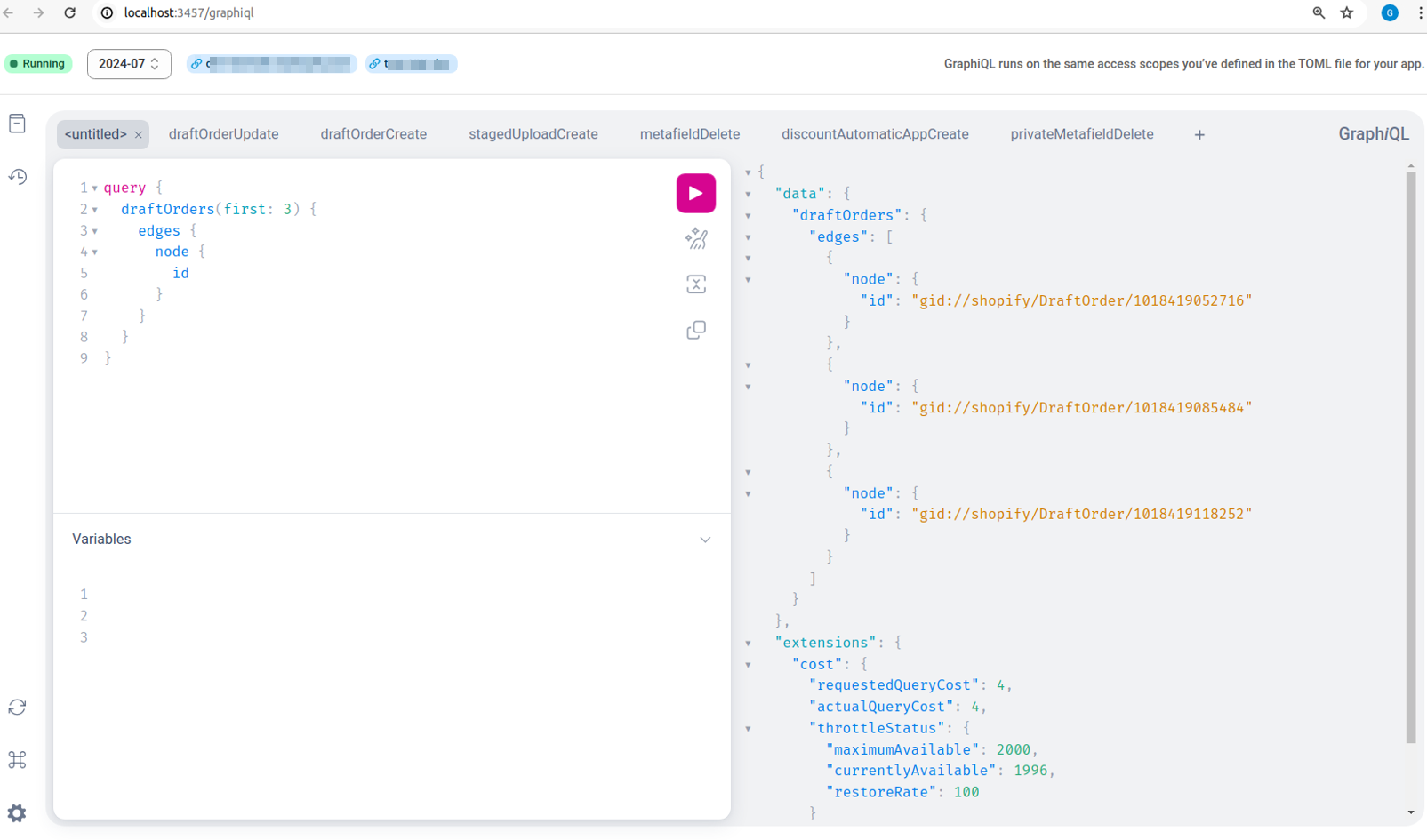Image resolution: width=1427 pixels, height=840 pixels.
Task: Click the prettify query icon
Action: coord(695,238)
